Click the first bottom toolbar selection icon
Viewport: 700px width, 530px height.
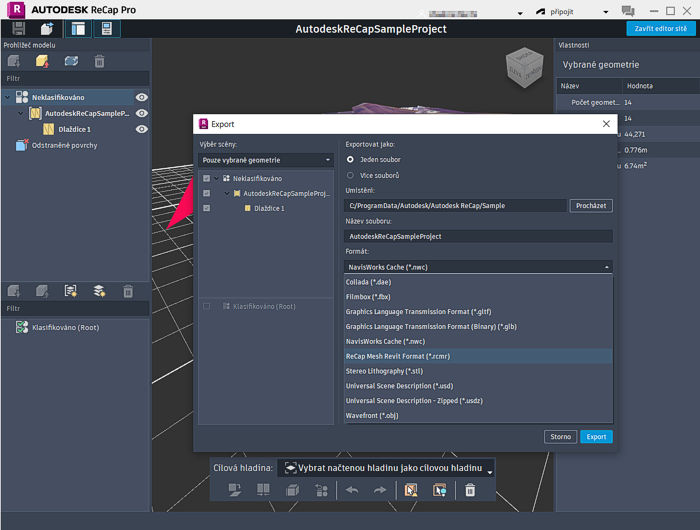tap(235, 490)
